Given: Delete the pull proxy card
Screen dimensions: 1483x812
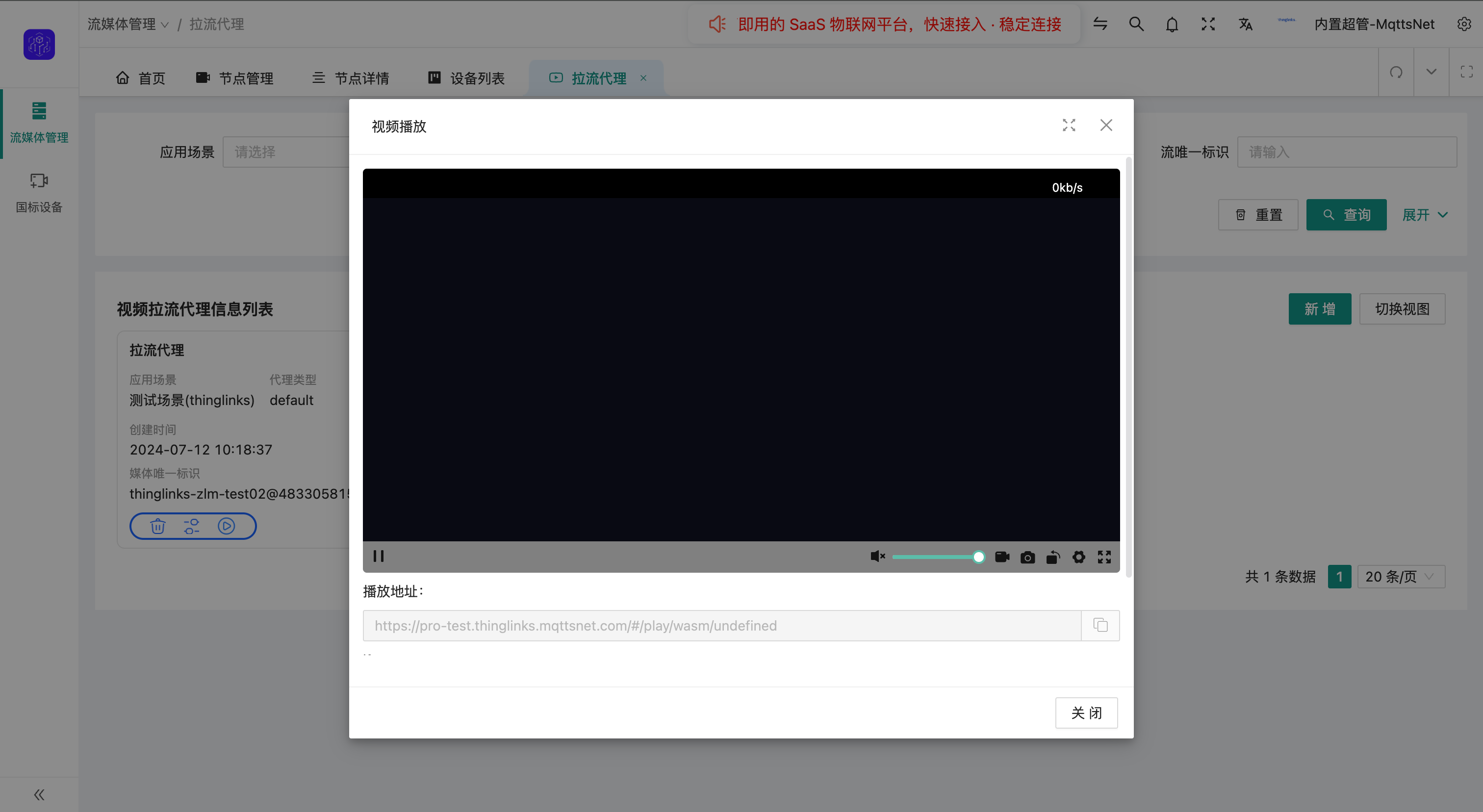Looking at the screenshot, I should 158,526.
